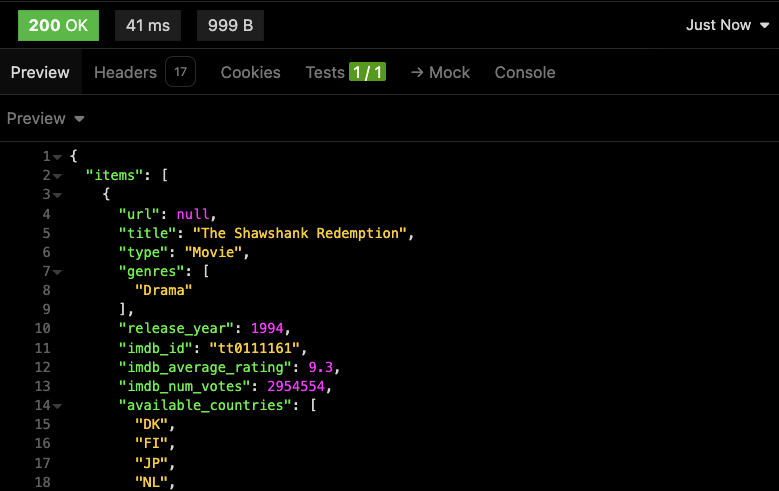
Task: Click the "items" key
Action: tap(115, 175)
